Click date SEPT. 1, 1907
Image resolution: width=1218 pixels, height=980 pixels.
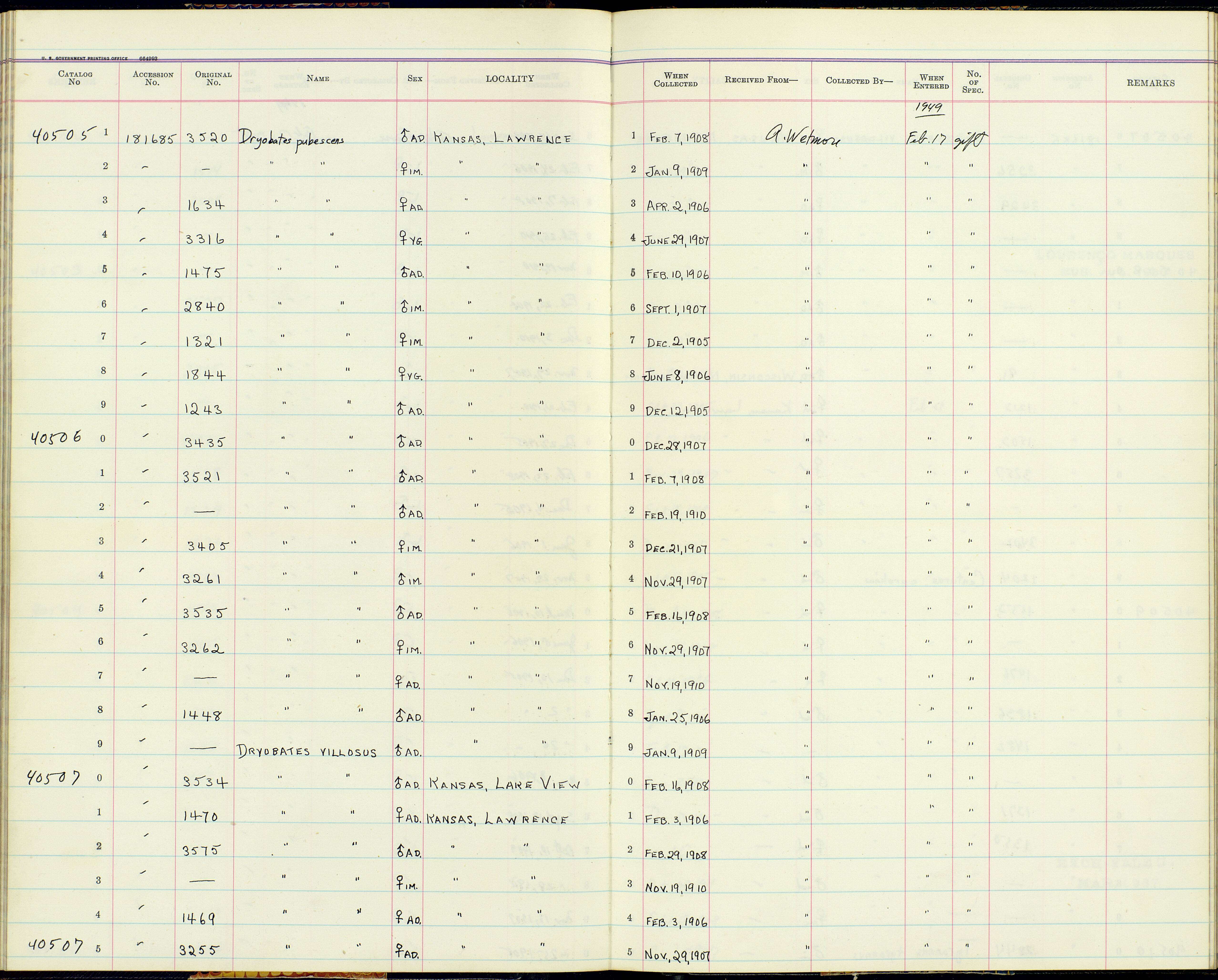tap(676, 308)
